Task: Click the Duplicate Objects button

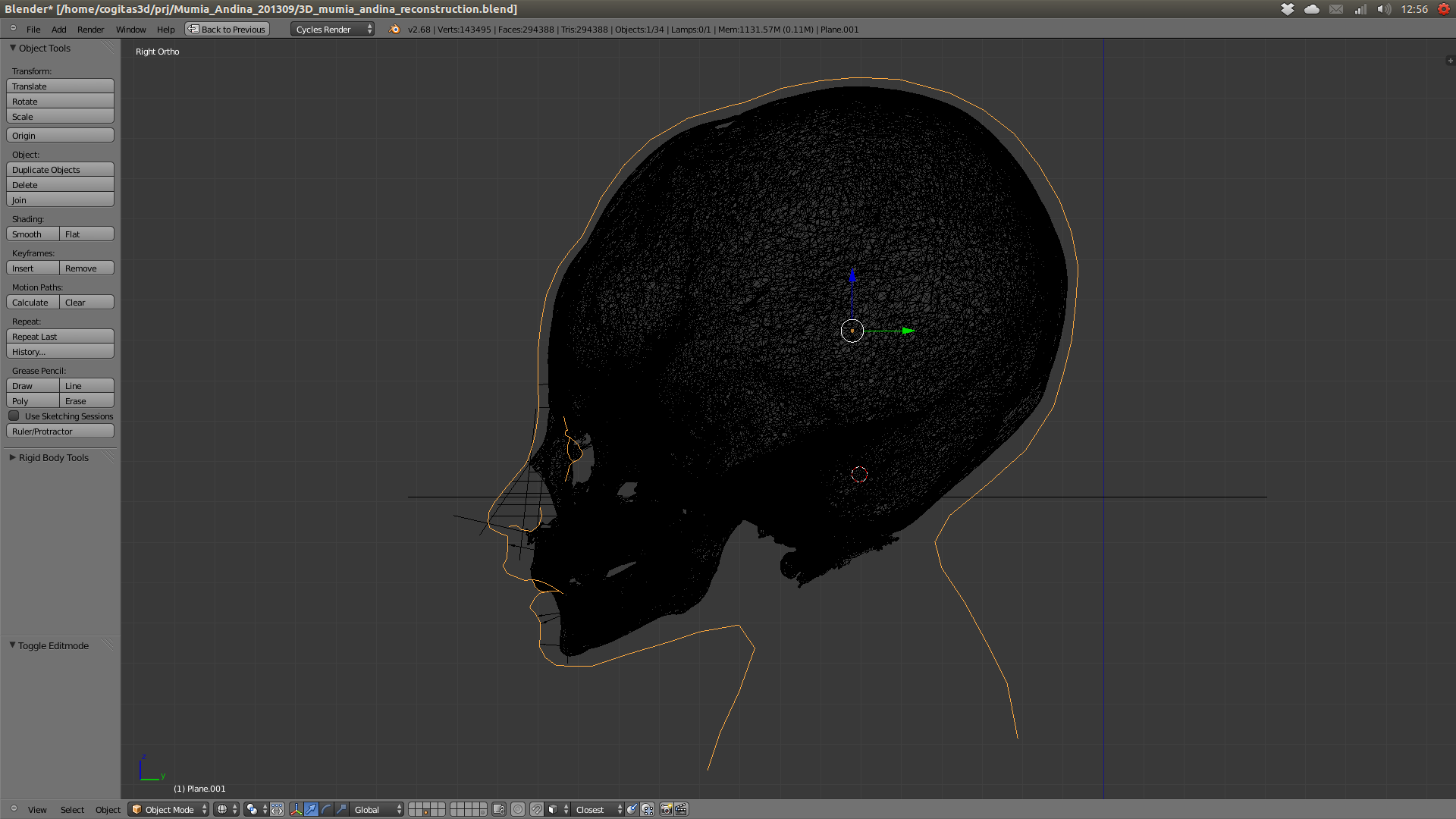Action: pyautogui.click(x=60, y=170)
